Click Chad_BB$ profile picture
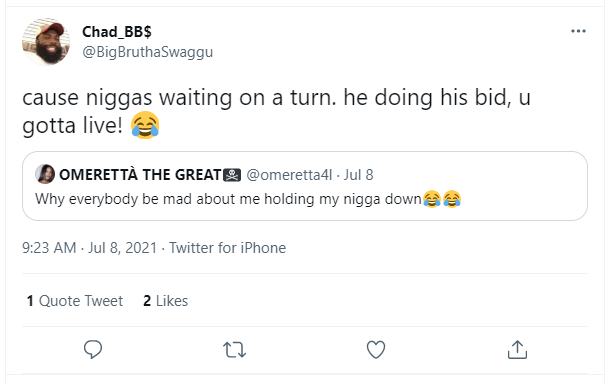 46,42
